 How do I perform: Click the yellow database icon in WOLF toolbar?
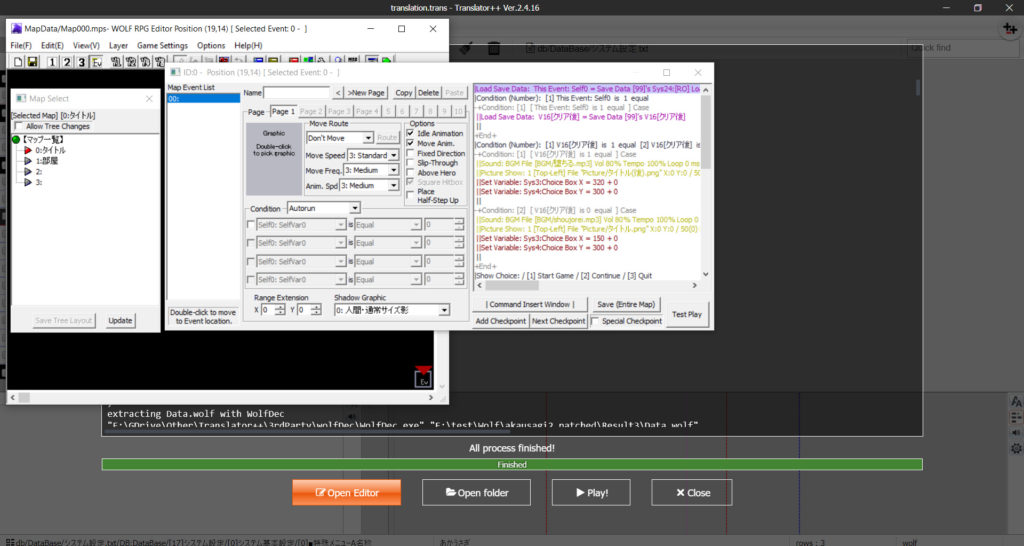(274, 61)
